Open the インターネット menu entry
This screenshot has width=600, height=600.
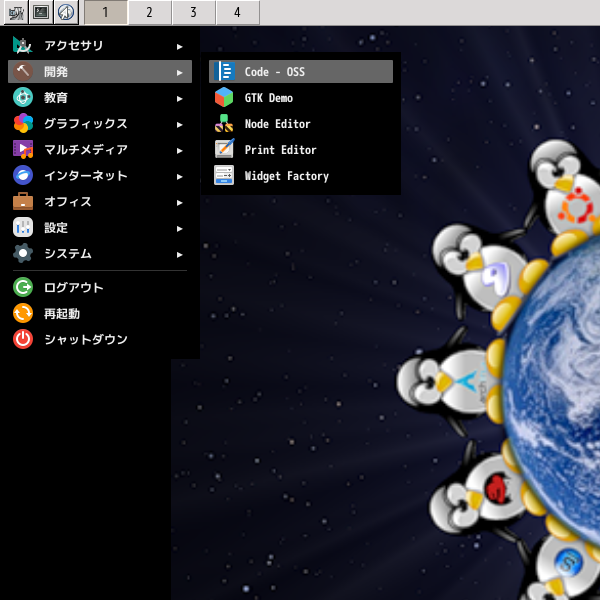tap(100, 176)
